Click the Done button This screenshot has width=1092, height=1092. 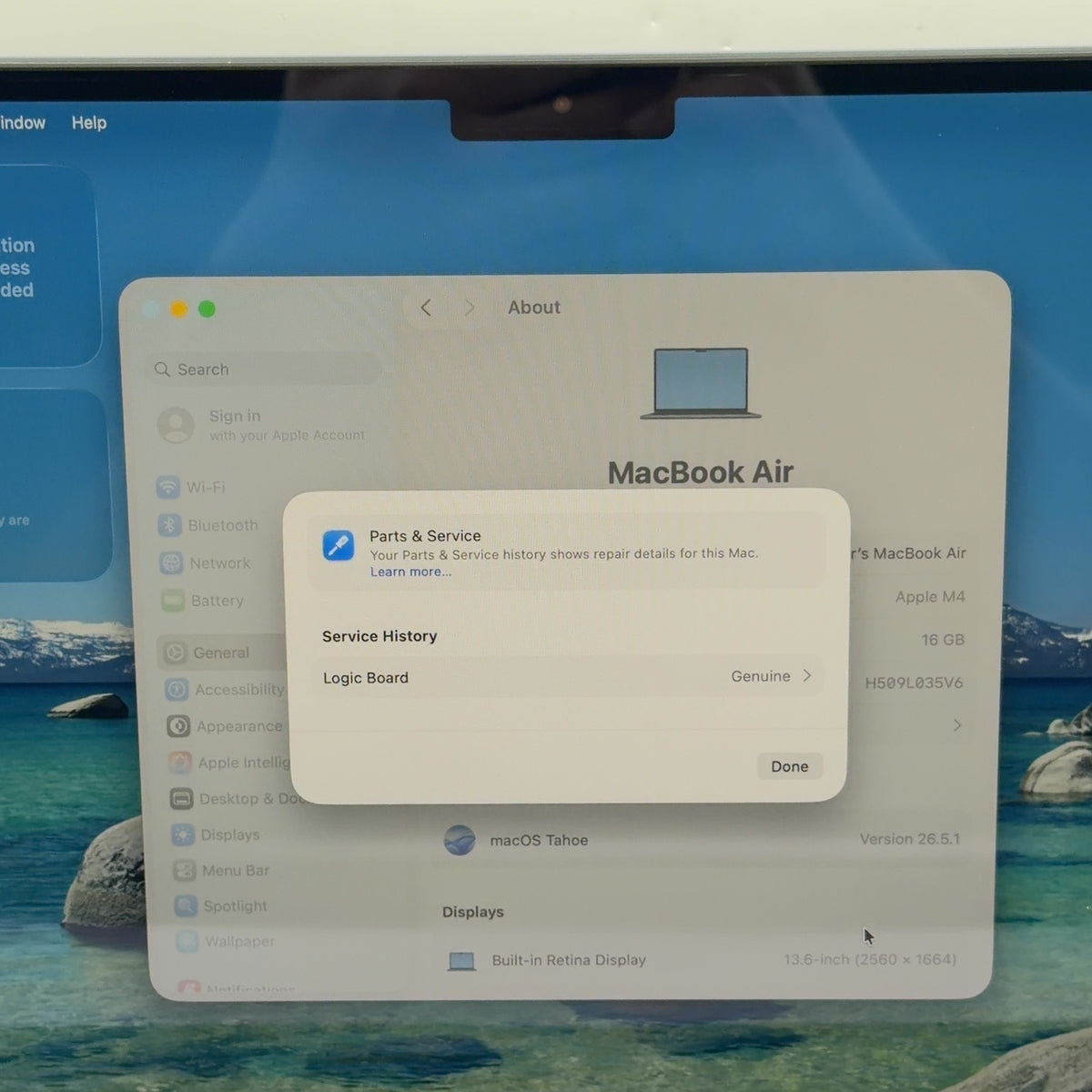coord(789,766)
